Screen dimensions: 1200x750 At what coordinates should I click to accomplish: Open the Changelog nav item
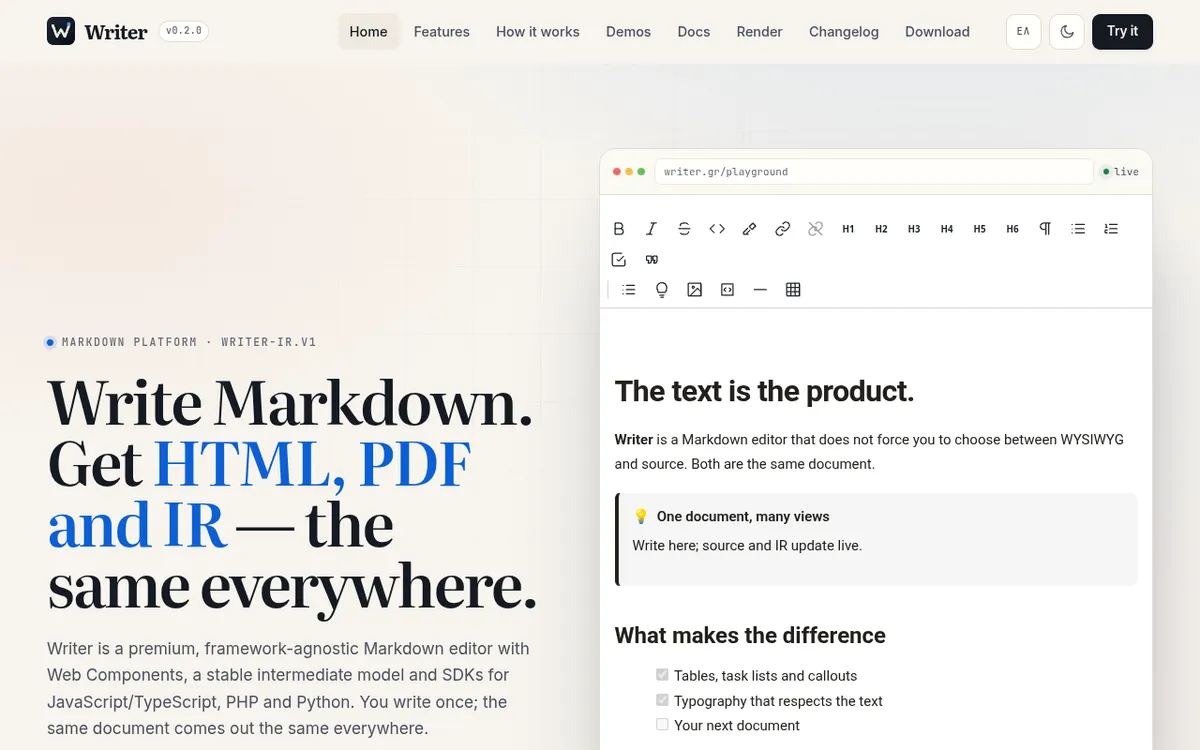coord(844,32)
